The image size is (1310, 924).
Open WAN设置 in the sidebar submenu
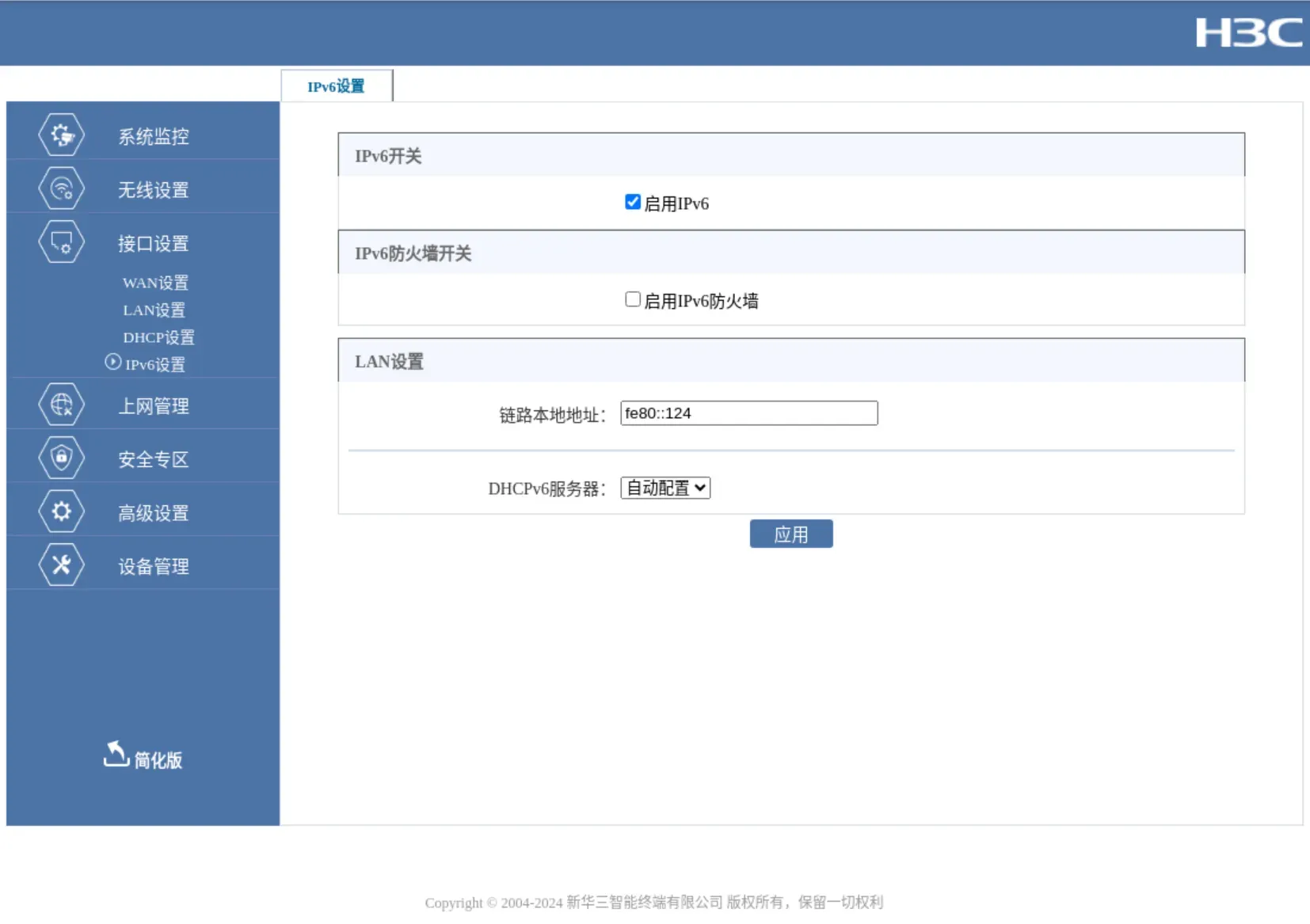point(155,283)
